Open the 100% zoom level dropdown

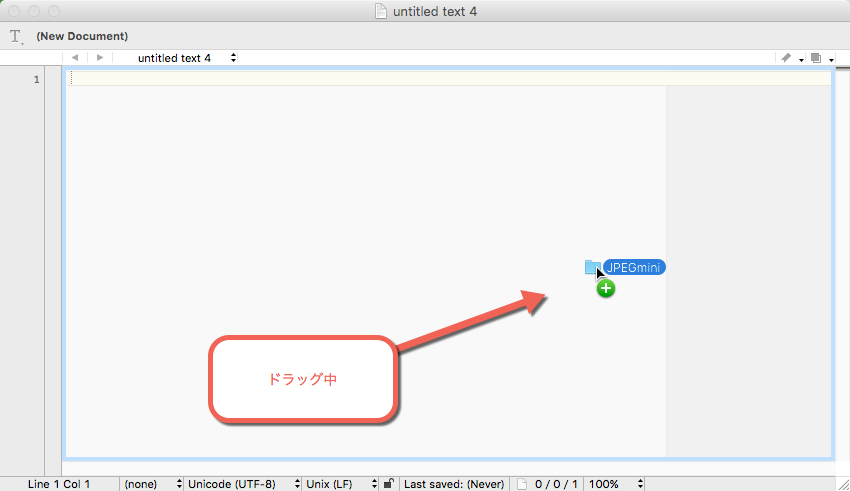click(614, 484)
